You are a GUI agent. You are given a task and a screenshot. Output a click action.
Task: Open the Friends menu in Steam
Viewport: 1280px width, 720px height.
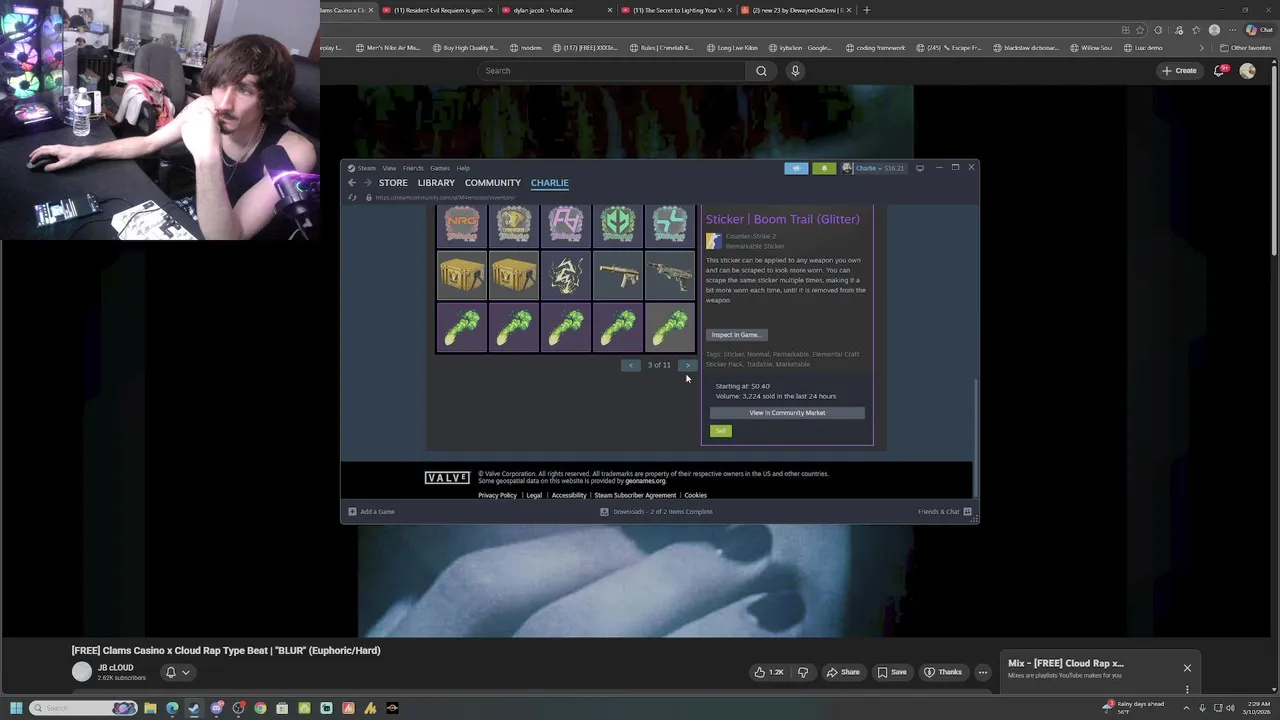tap(413, 168)
